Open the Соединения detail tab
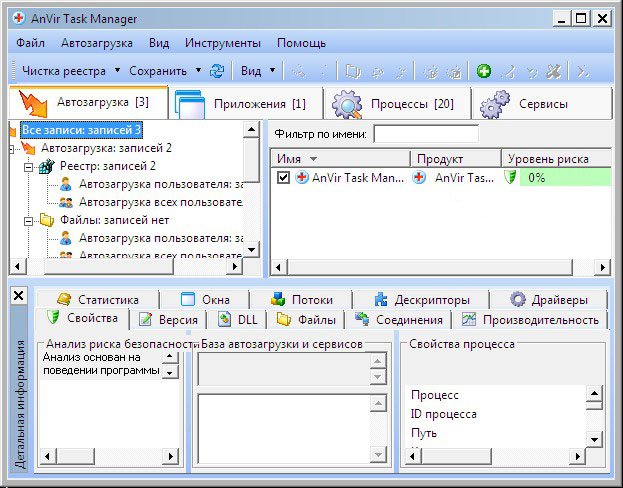 [399, 320]
